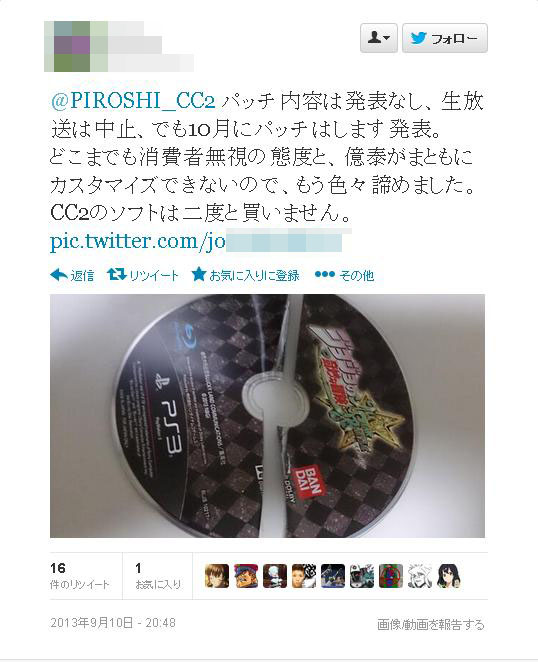Open the @PIROSHI_CC2 mention link
Viewport: 538px width, 662px height.
pyautogui.click(x=133, y=101)
